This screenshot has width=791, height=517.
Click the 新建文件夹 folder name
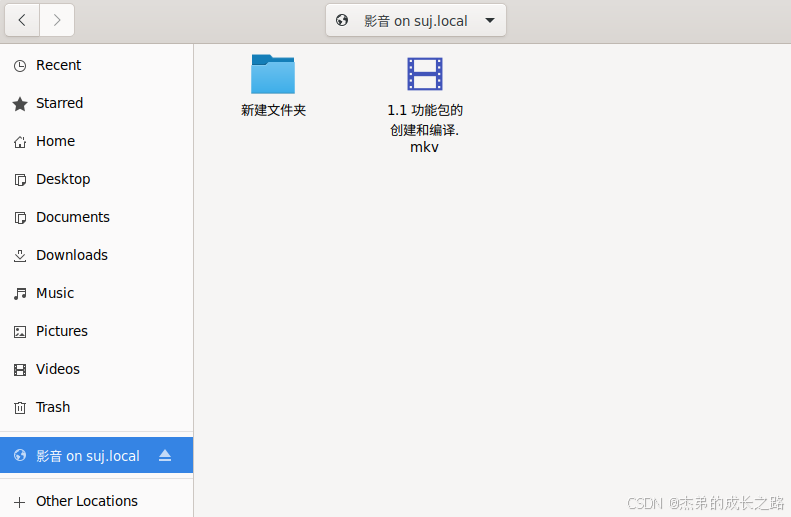pos(273,110)
